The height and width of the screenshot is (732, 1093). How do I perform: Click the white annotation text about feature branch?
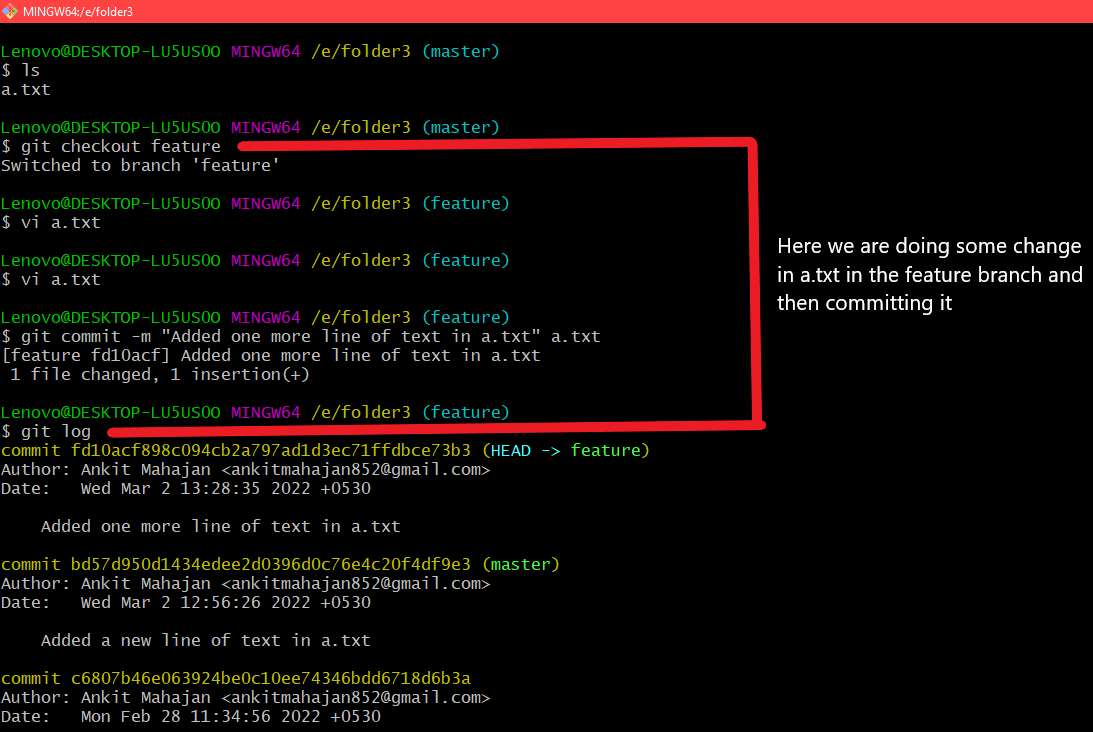pos(929,274)
